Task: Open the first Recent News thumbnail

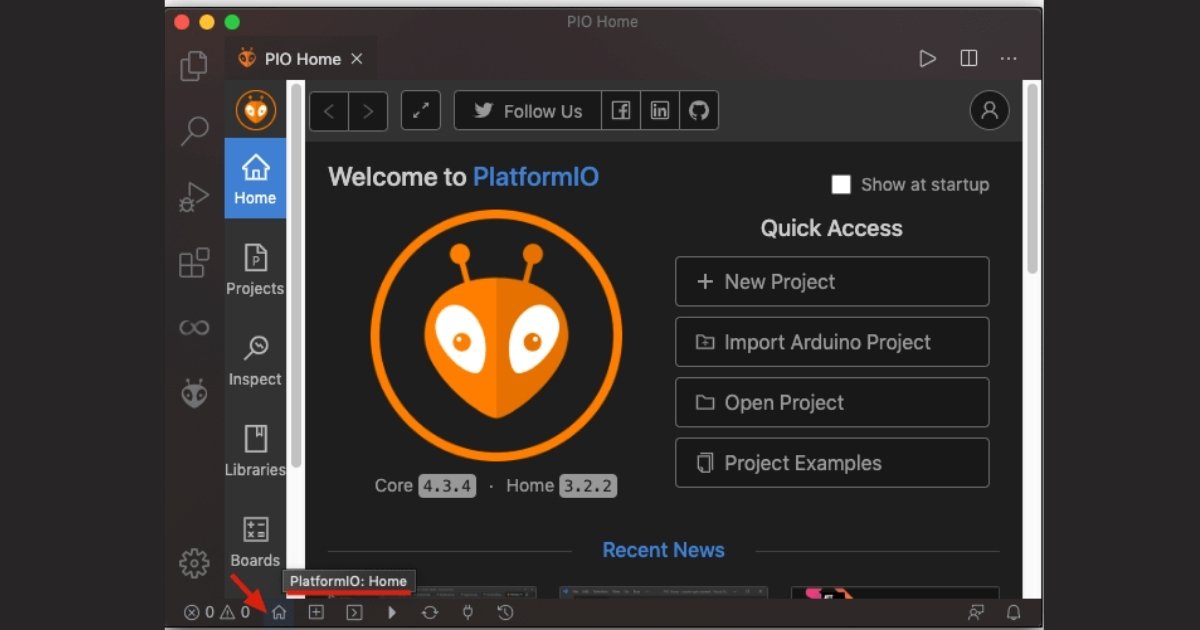Action: tap(432, 592)
